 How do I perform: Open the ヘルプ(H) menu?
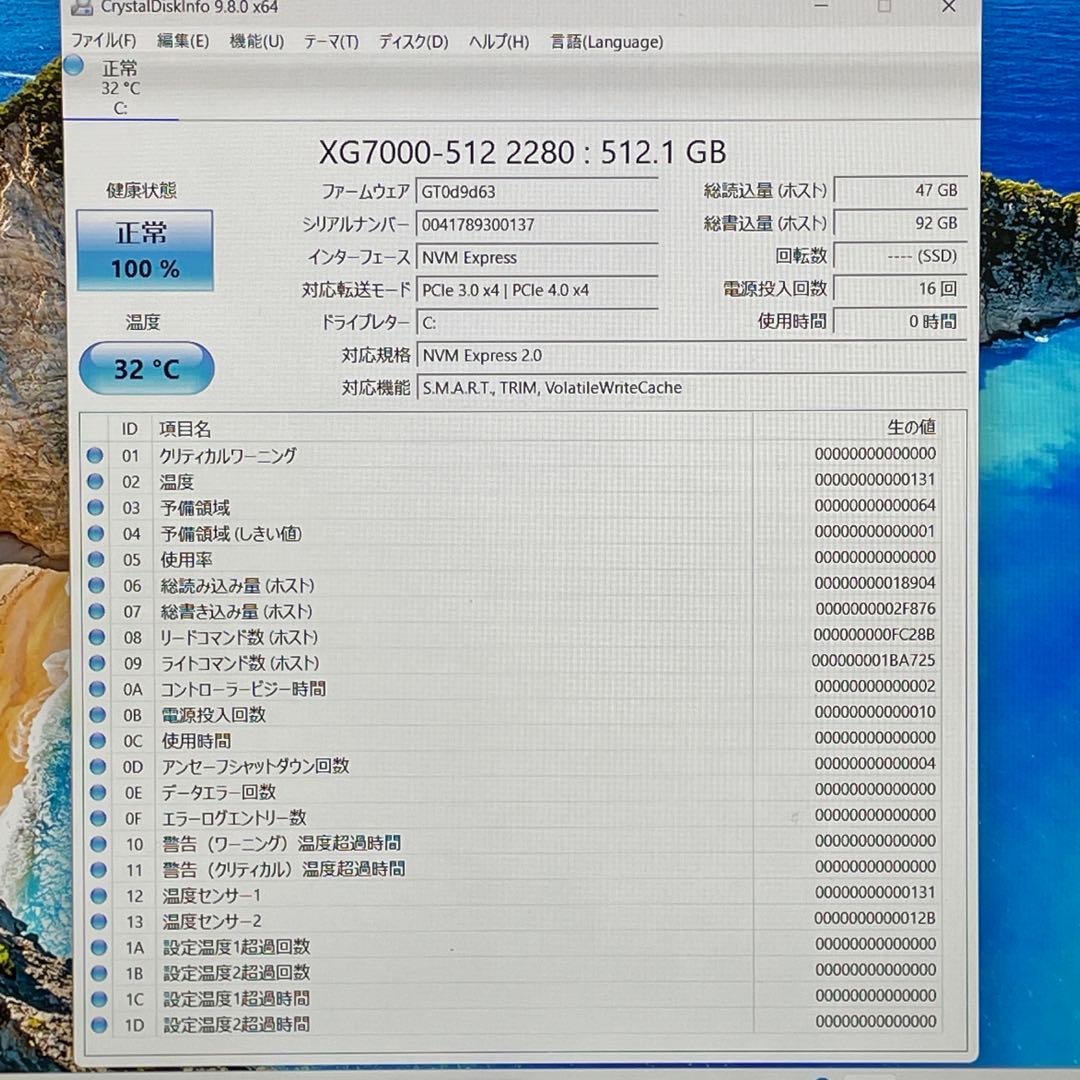coord(497,42)
